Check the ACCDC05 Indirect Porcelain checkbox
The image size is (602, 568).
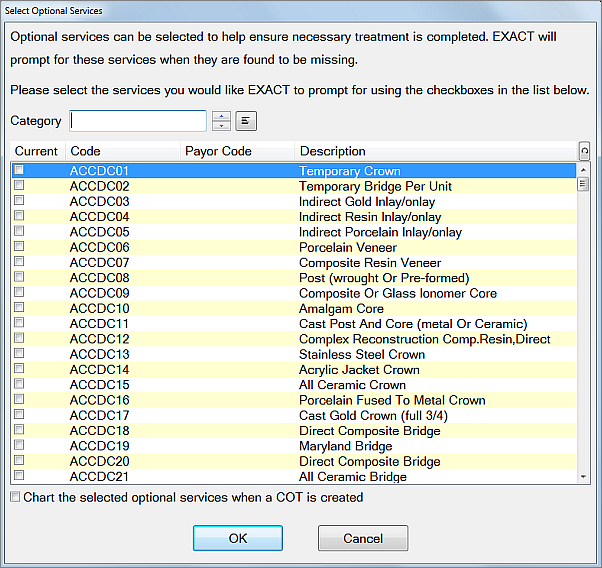click(19, 231)
